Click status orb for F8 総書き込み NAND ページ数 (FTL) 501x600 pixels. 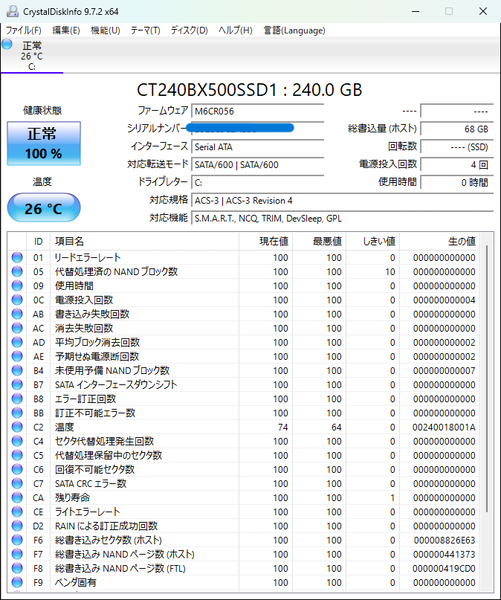(17, 568)
